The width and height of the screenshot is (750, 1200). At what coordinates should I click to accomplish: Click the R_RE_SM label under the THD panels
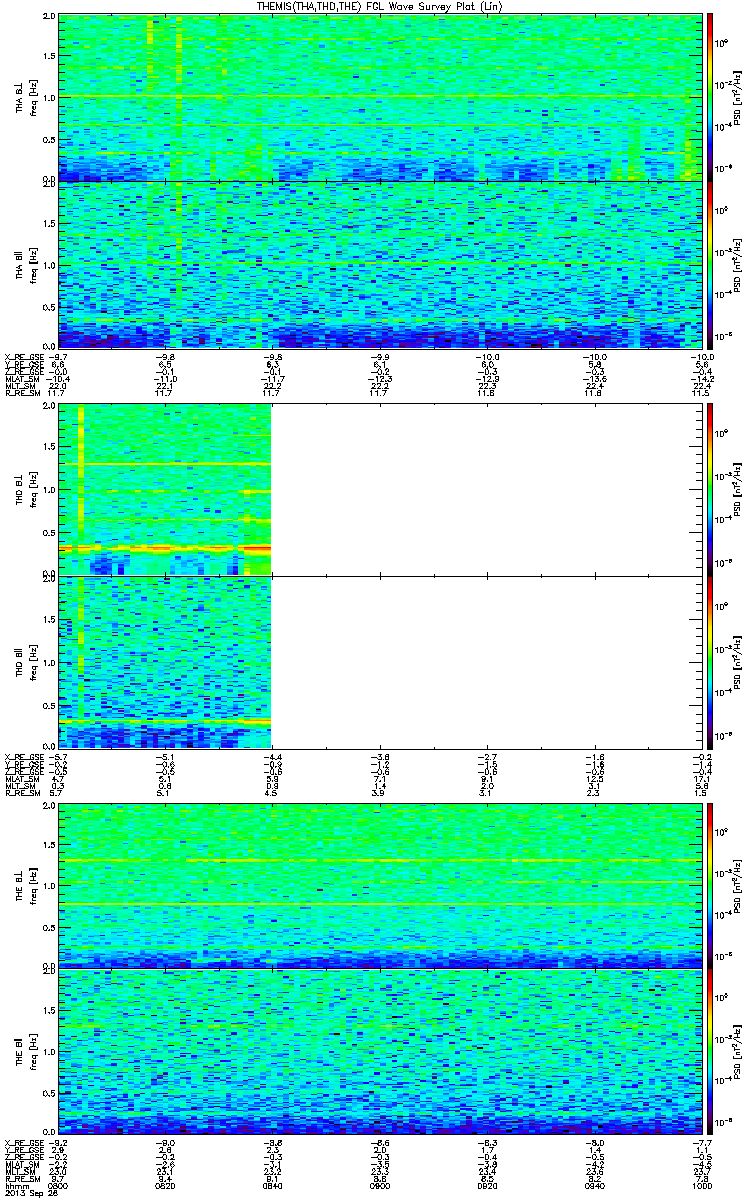pyautogui.click(x=20, y=792)
